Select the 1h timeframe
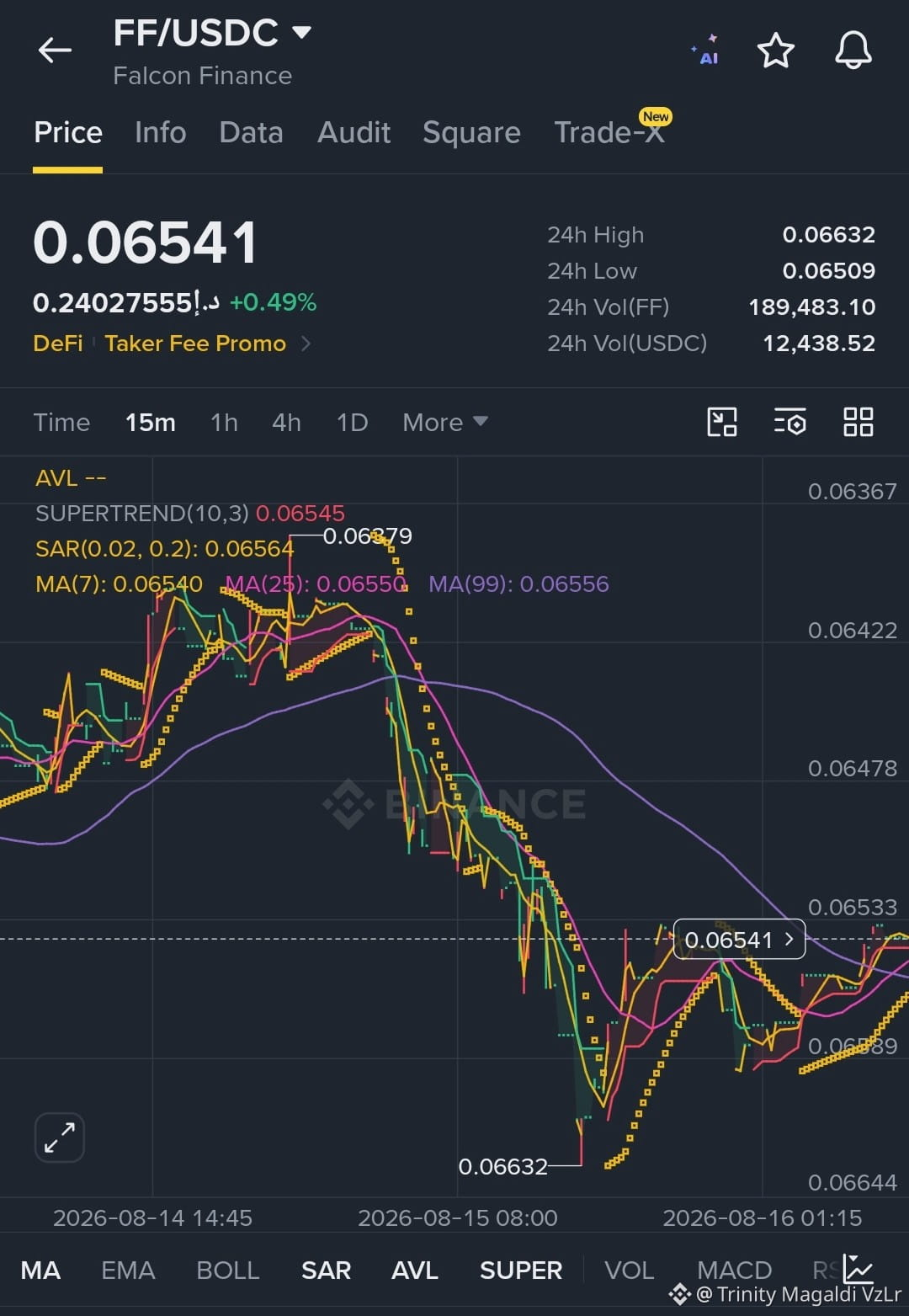909x1316 pixels. 224,422
